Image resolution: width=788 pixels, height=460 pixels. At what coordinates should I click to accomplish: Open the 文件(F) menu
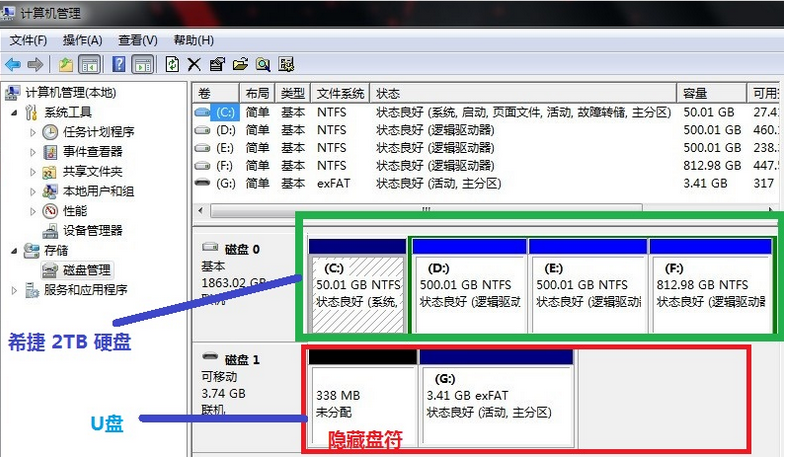[x=28, y=40]
